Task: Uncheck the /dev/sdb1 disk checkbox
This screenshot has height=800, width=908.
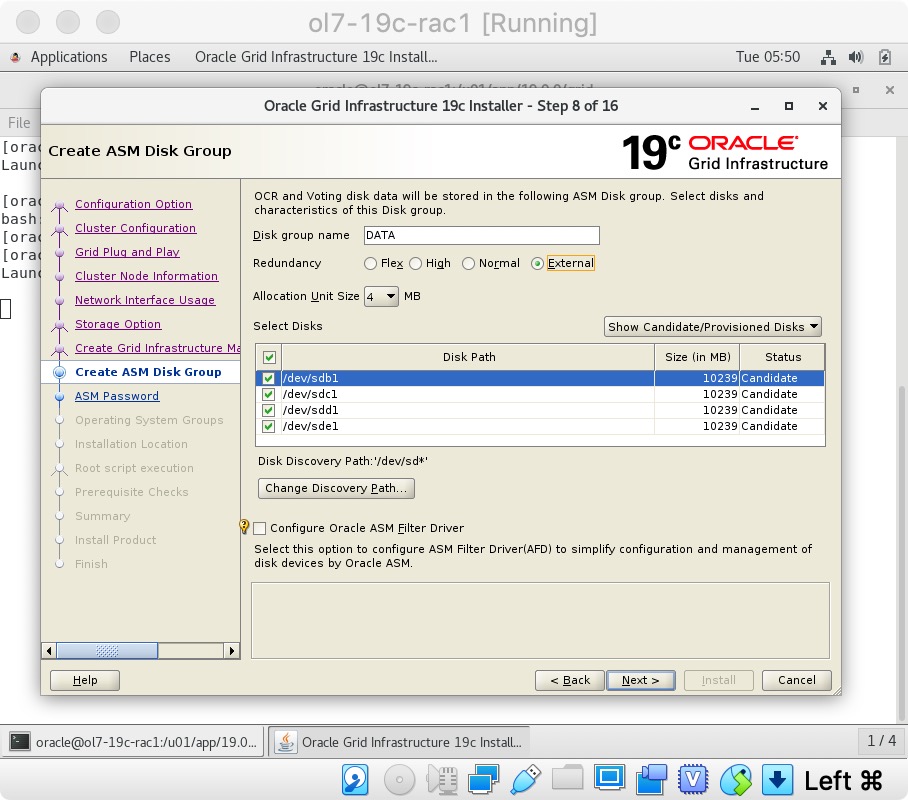Action: (x=268, y=378)
